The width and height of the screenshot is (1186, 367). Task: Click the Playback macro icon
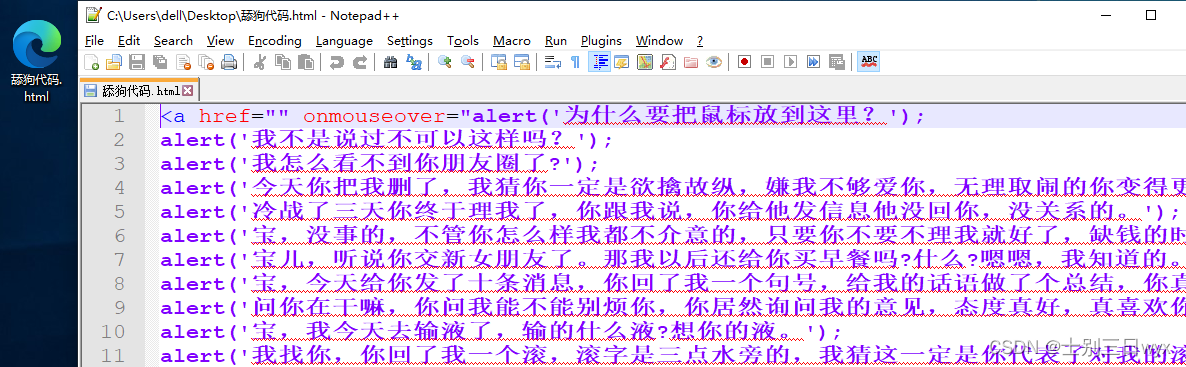(x=790, y=62)
